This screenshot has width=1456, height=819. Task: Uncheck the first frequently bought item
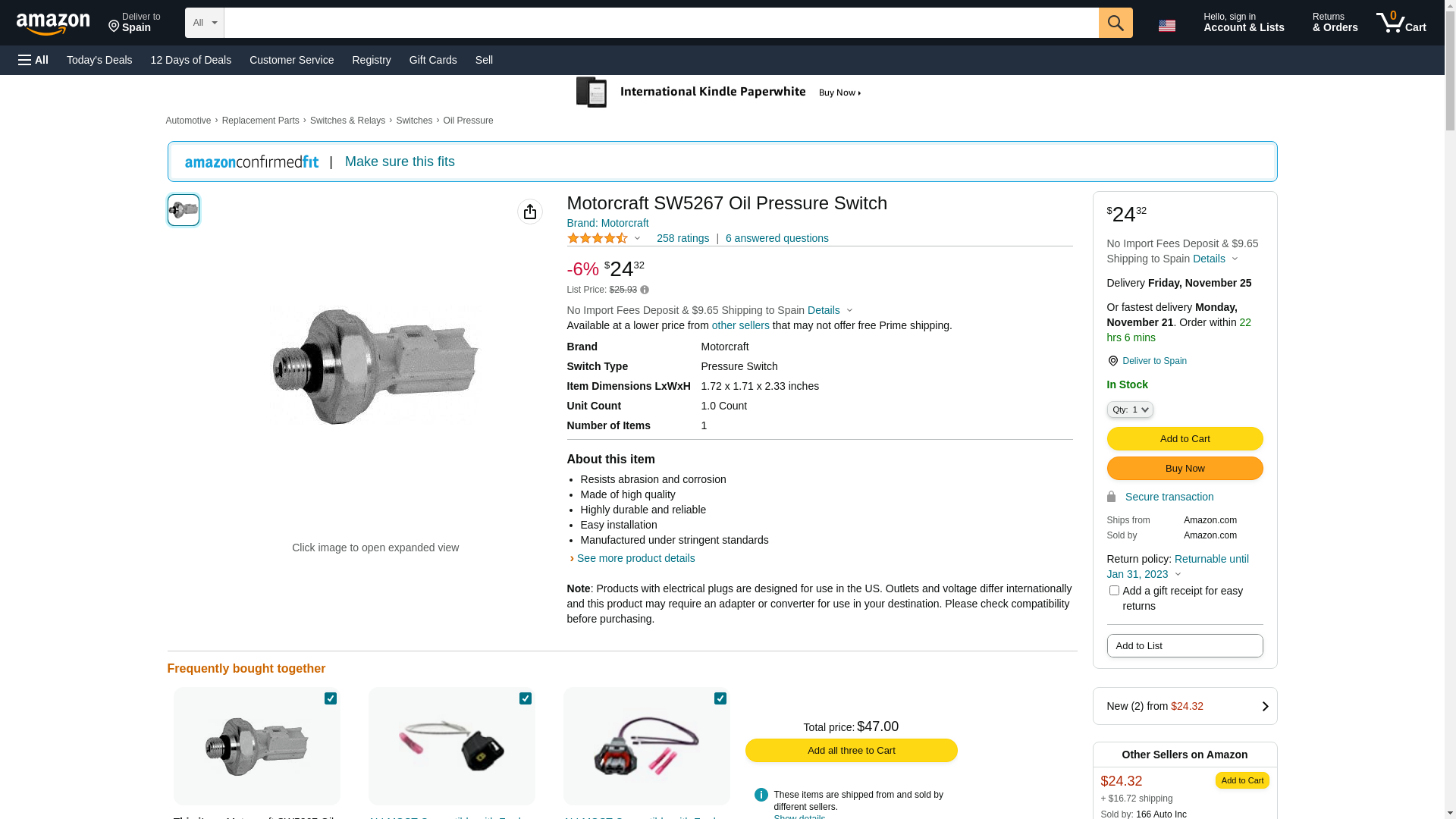[x=331, y=698]
